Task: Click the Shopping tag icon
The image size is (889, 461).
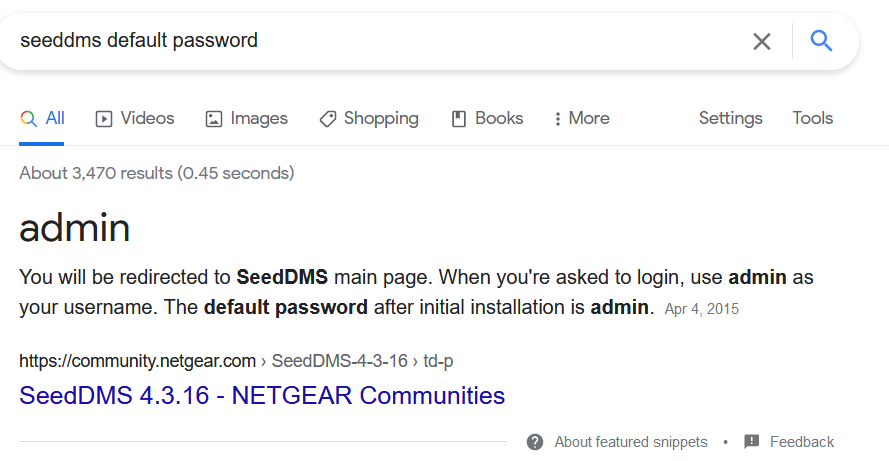Action: pos(328,119)
